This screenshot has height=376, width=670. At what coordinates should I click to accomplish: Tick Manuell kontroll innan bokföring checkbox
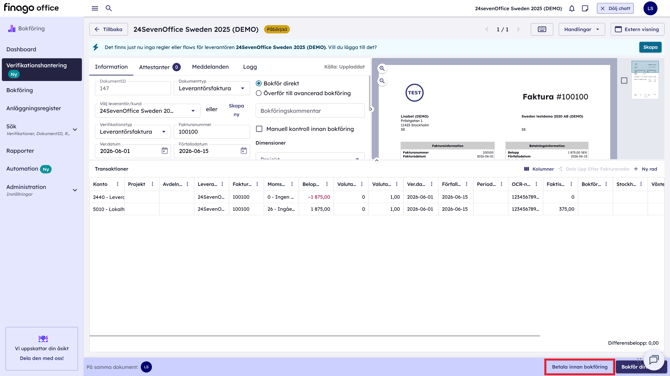[259, 129]
